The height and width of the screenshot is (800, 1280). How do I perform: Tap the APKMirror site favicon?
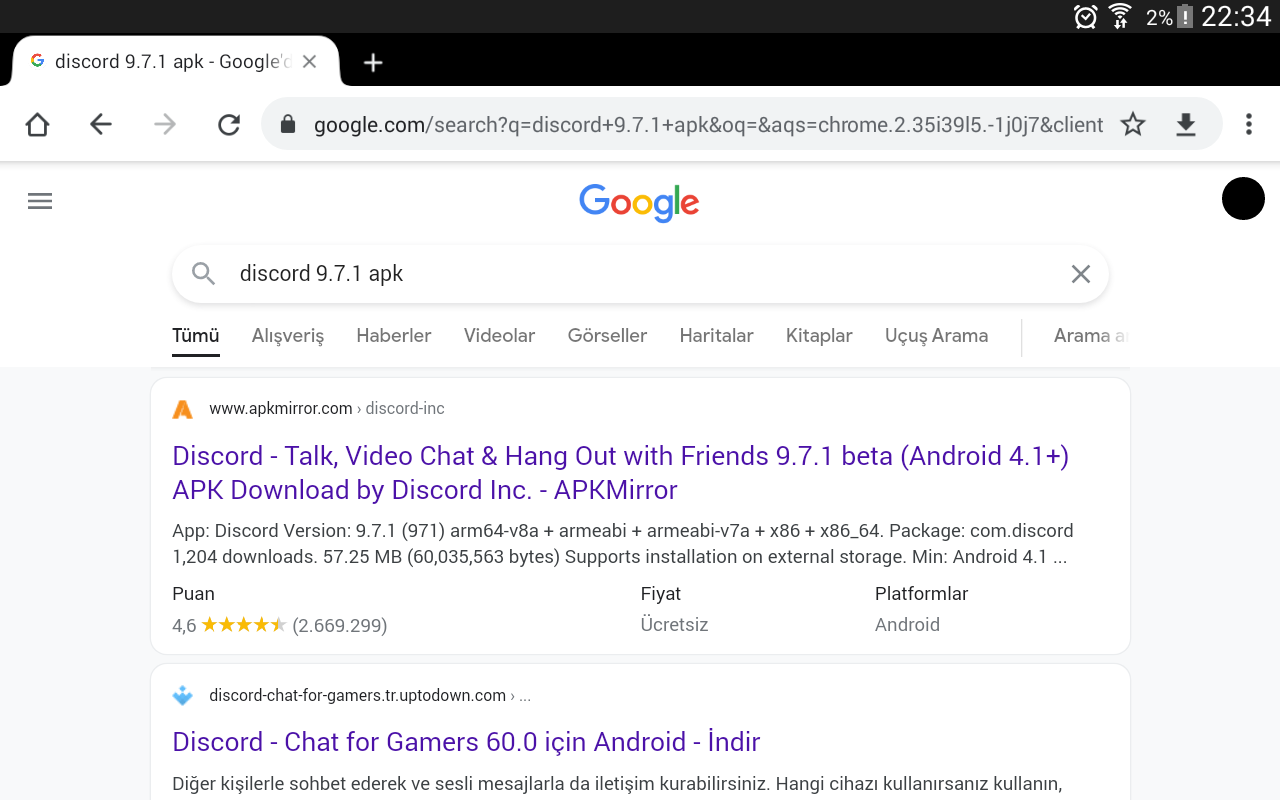(182, 409)
